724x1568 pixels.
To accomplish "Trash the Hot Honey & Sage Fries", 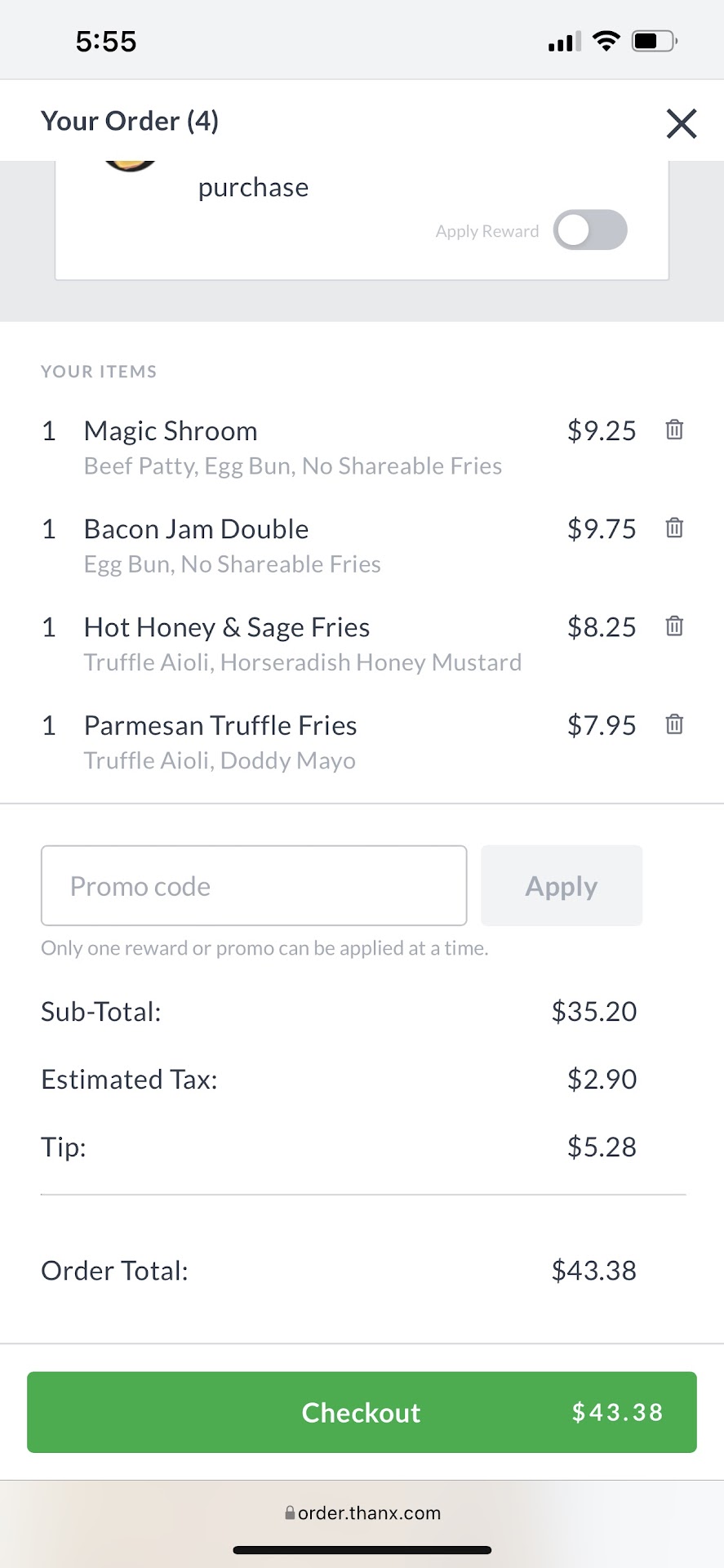I will click(x=674, y=626).
